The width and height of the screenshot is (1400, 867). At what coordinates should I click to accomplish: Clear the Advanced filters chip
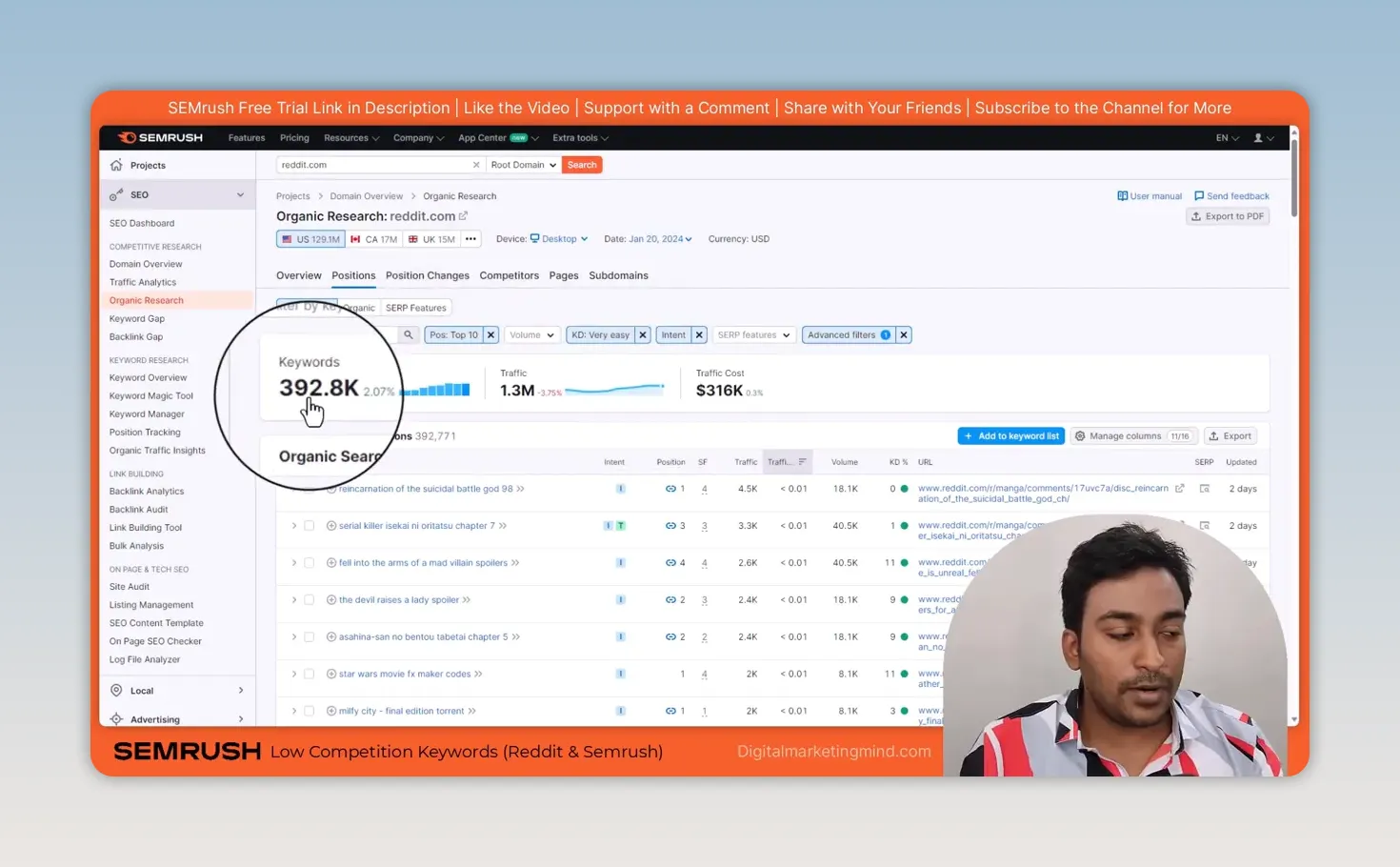pyautogui.click(x=904, y=335)
